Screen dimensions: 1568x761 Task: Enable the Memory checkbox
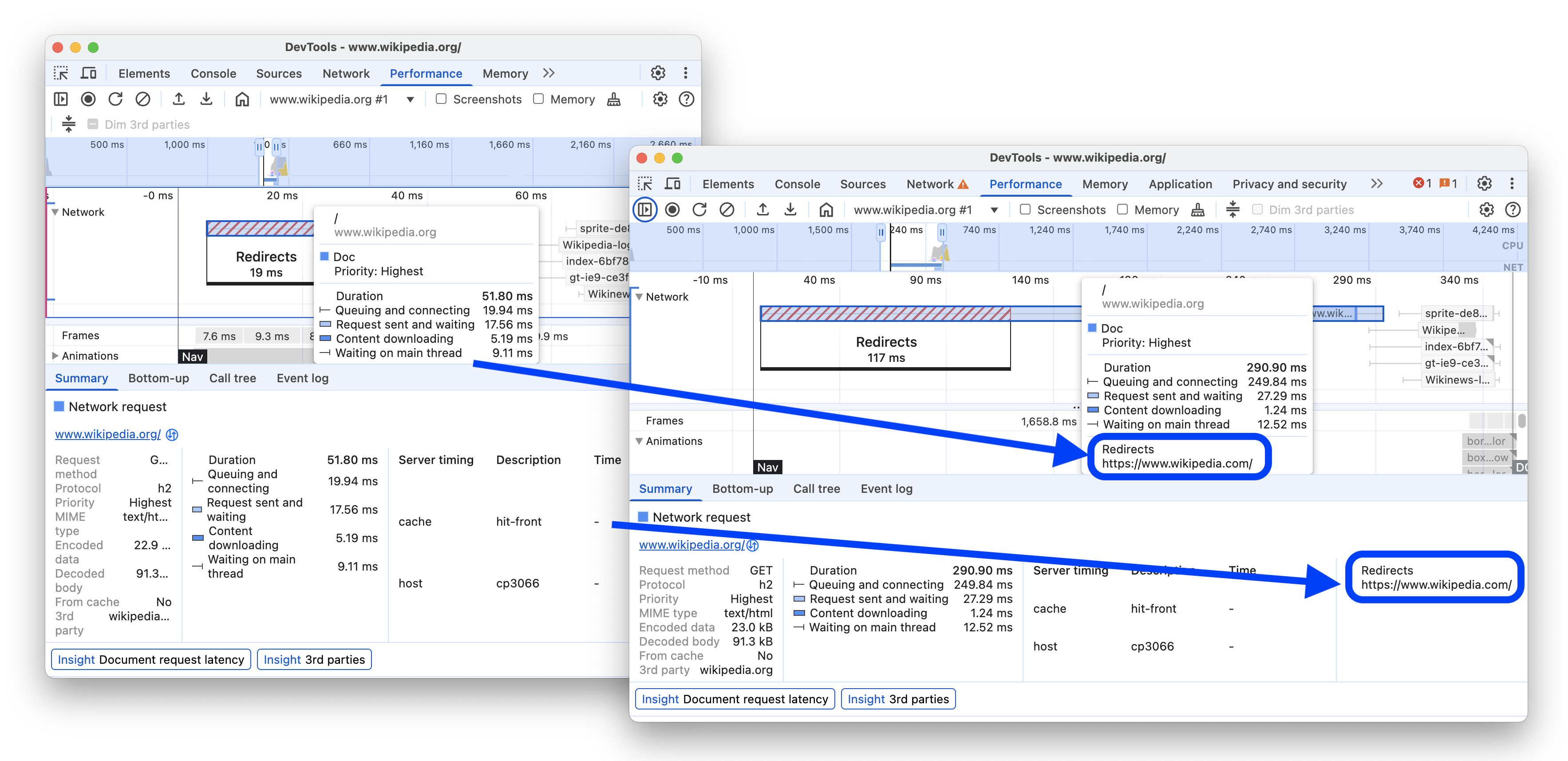click(1122, 209)
